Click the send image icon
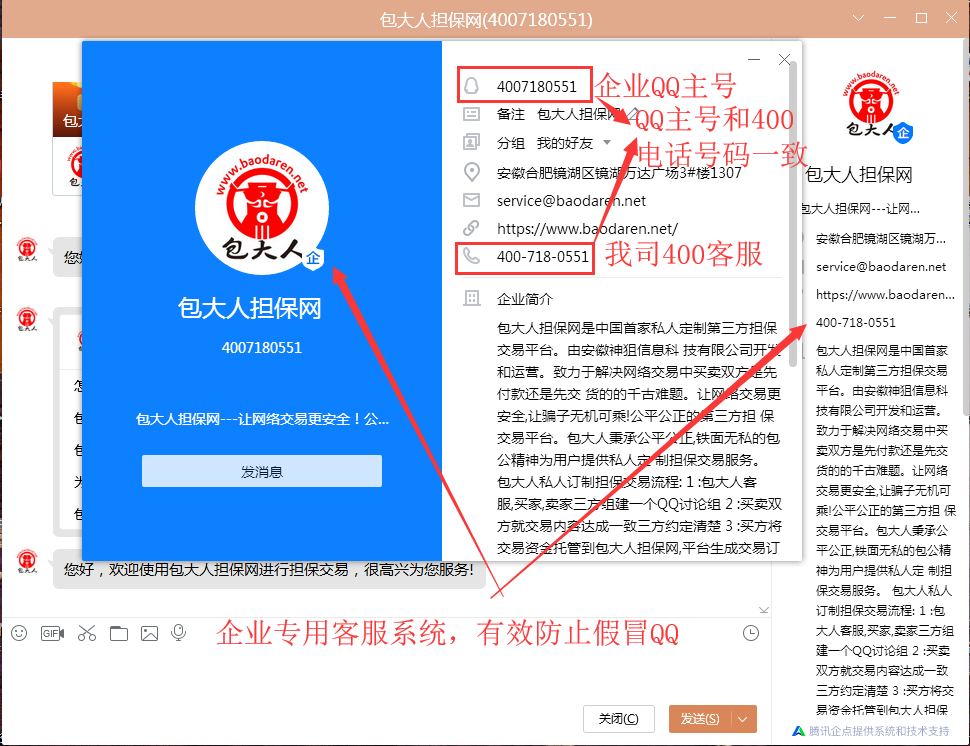Viewport: 970px width, 746px height. click(148, 633)
